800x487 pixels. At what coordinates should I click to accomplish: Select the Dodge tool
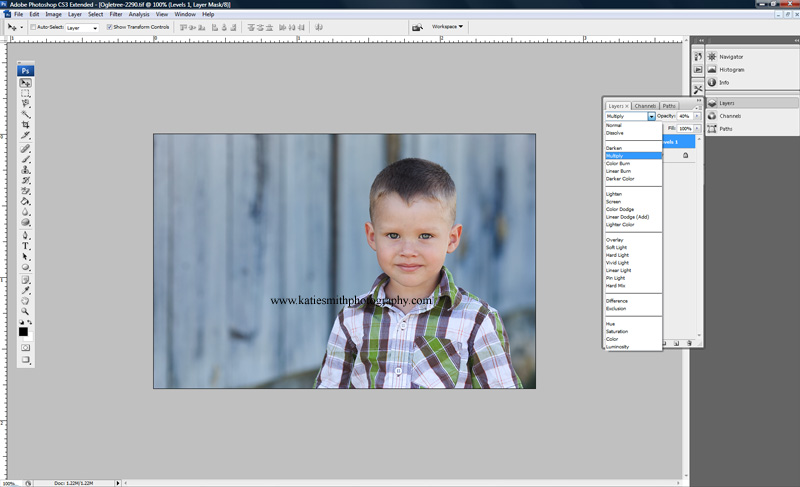tap(25, 222)
